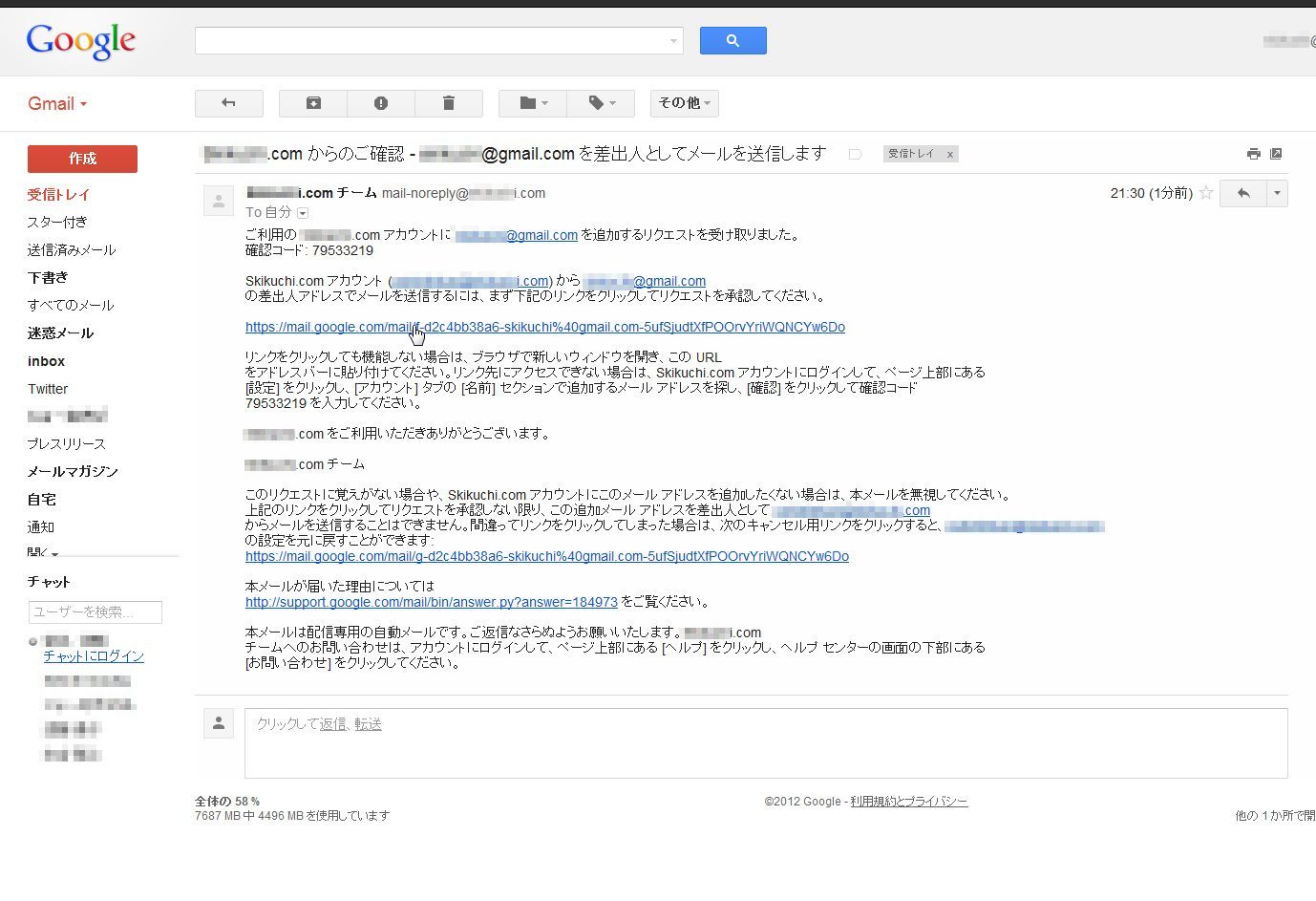Screen dimensions: 1316x901
Task: Click the gmail.com address link in first line
Action: click(x=517, y=235)
